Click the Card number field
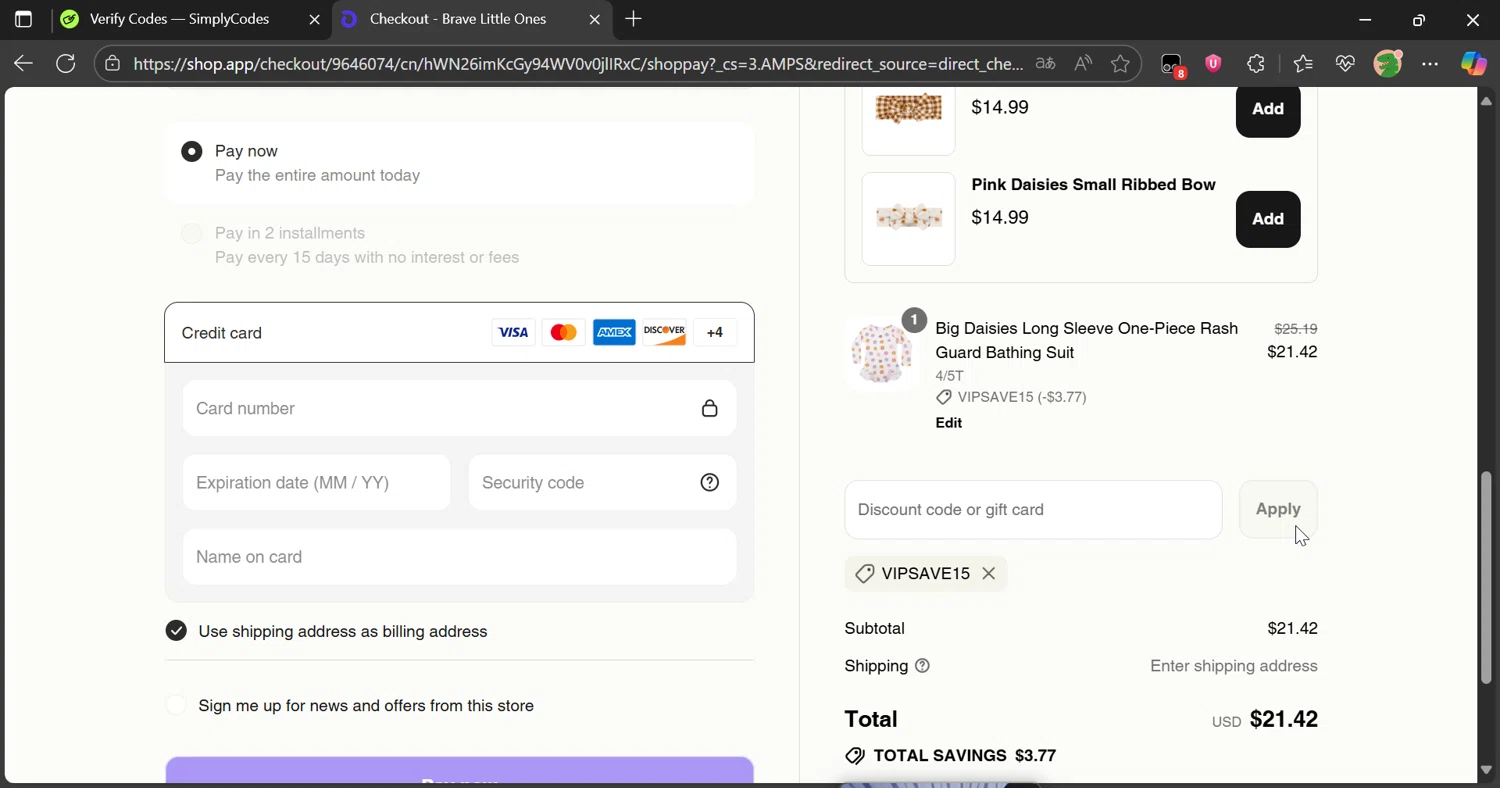 point(459,408)
